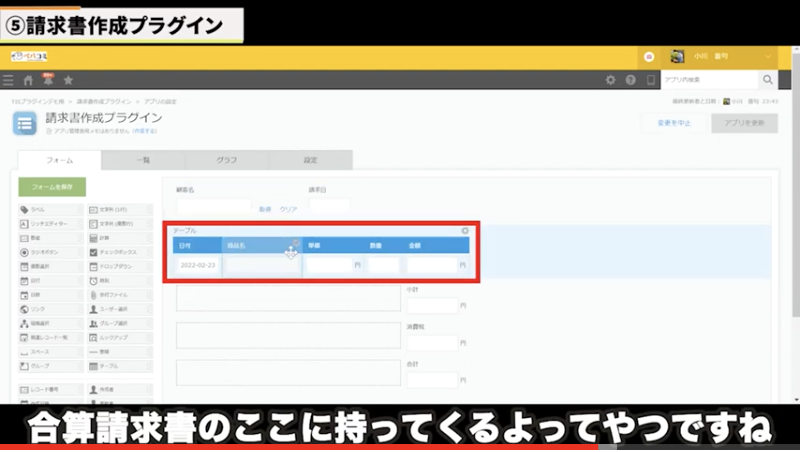Viewport: 800px width, 452px height.
Task: Switch to the グラフ tab
Action: [227, 160]
